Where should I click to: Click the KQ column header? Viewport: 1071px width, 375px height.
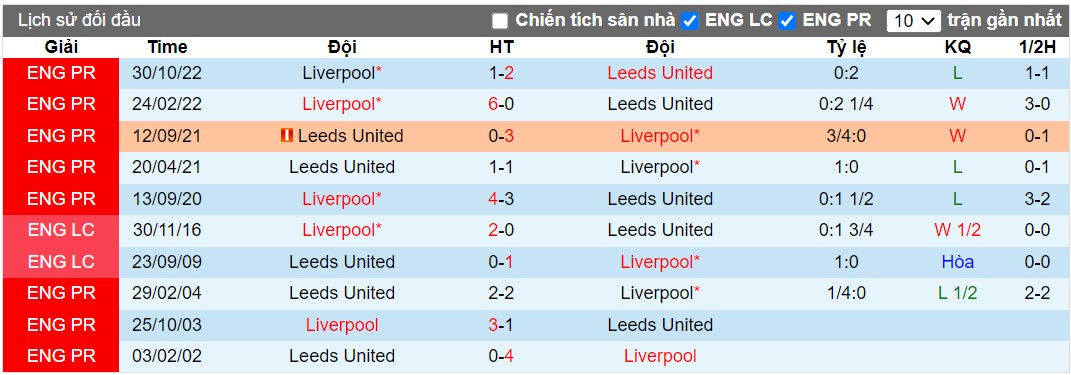958,47
